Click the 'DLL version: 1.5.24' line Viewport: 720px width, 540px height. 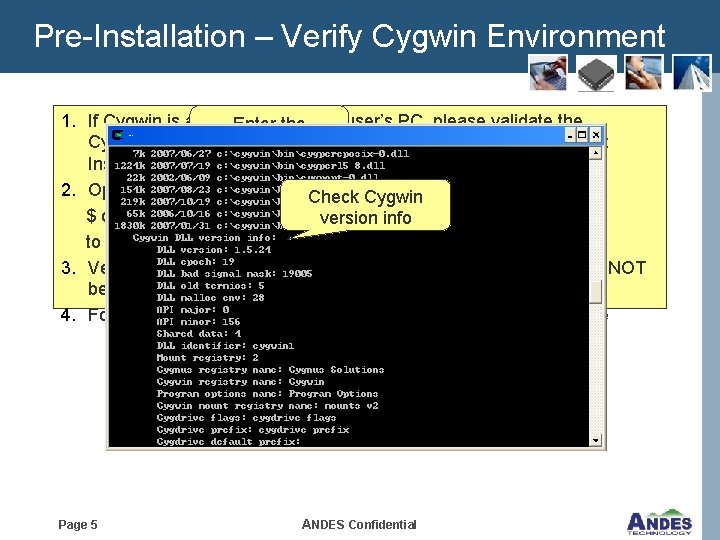click(x=214, y=250)
